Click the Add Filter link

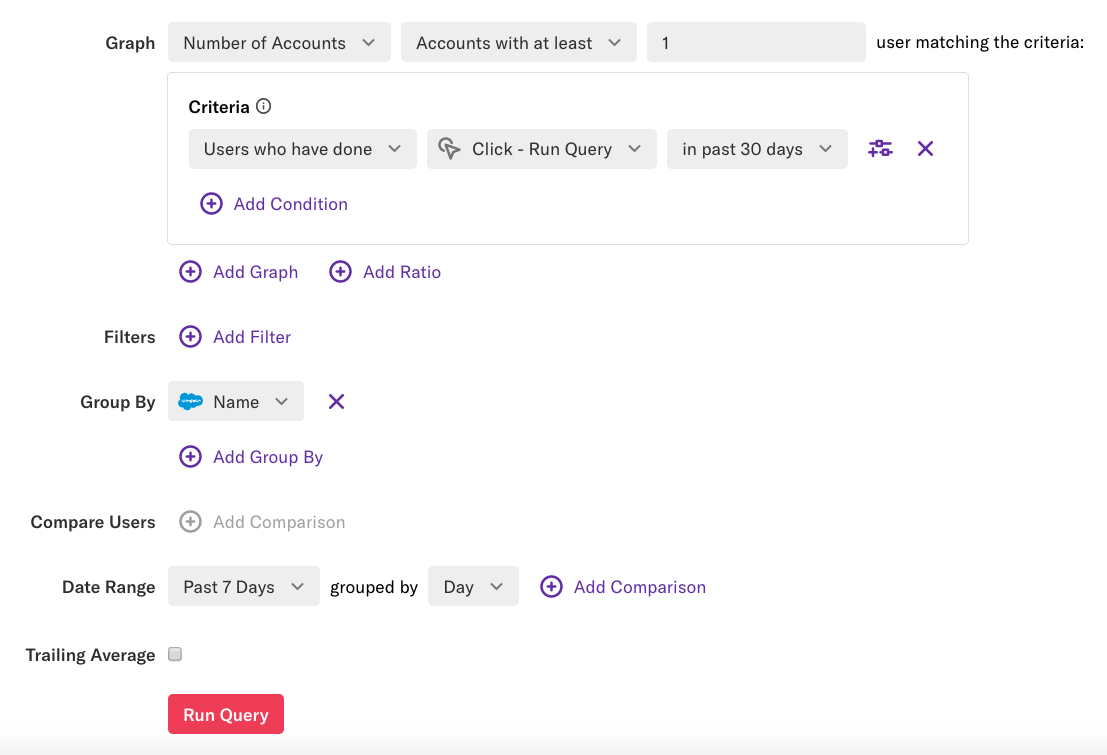tap(252, 337)
